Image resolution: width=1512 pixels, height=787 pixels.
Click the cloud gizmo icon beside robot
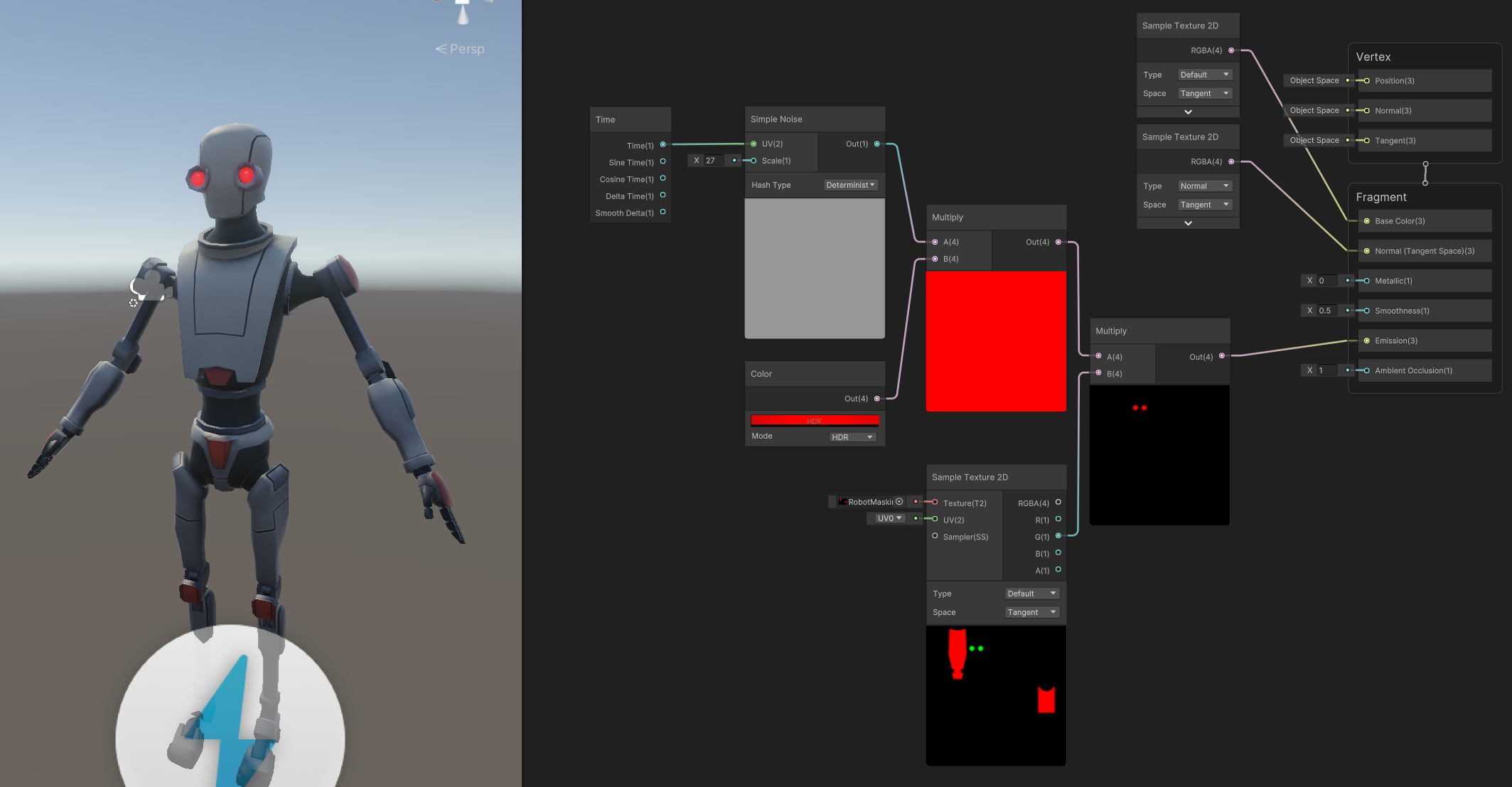point(148,285)
